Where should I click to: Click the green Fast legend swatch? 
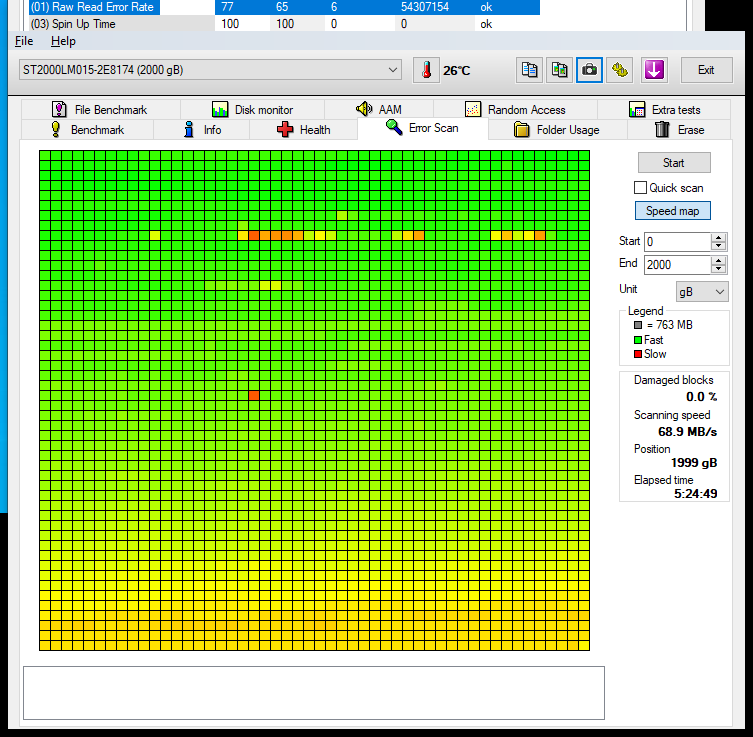(638, 340)
